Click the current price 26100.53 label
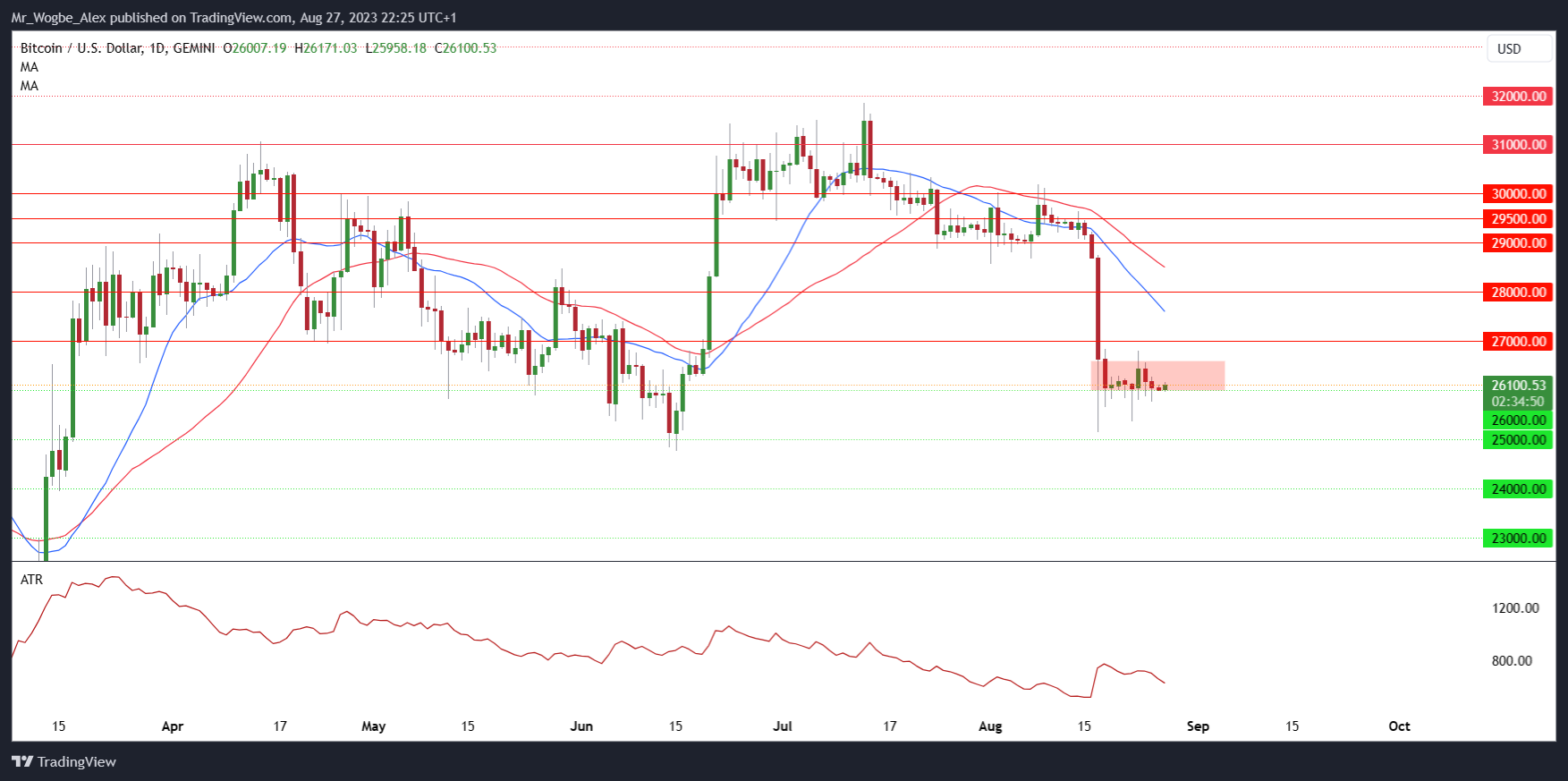Viewport: 1568px width, 781px height. (1518, 386)
